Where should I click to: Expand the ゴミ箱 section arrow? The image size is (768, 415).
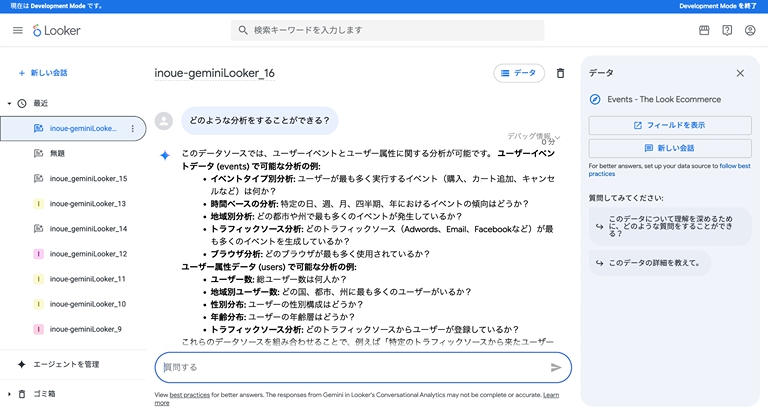9,394
